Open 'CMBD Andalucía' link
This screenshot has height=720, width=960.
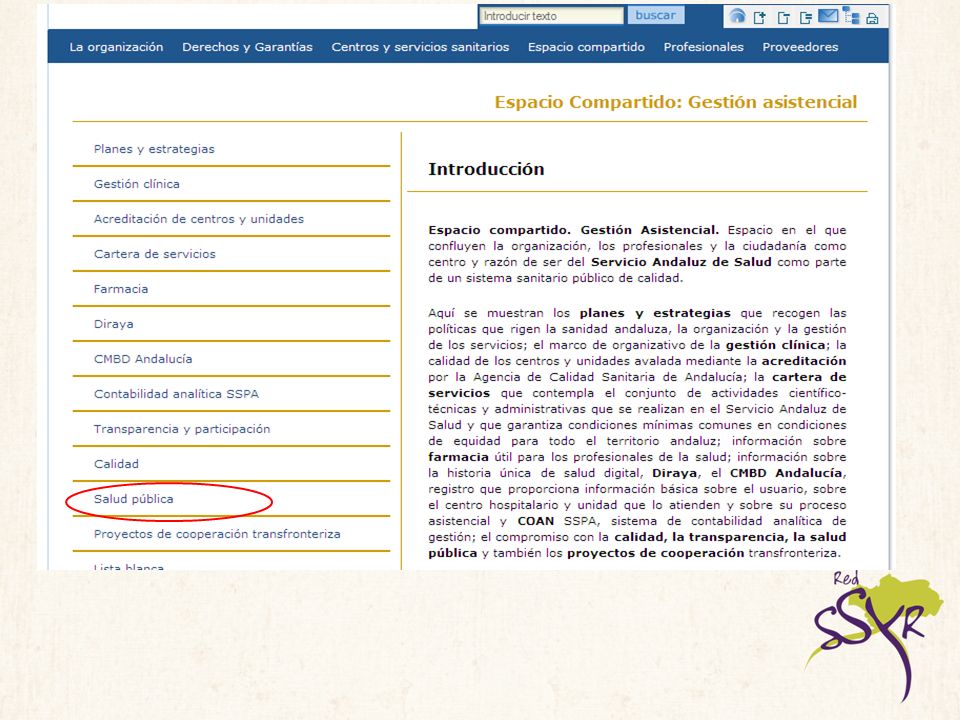pos(143,359)
